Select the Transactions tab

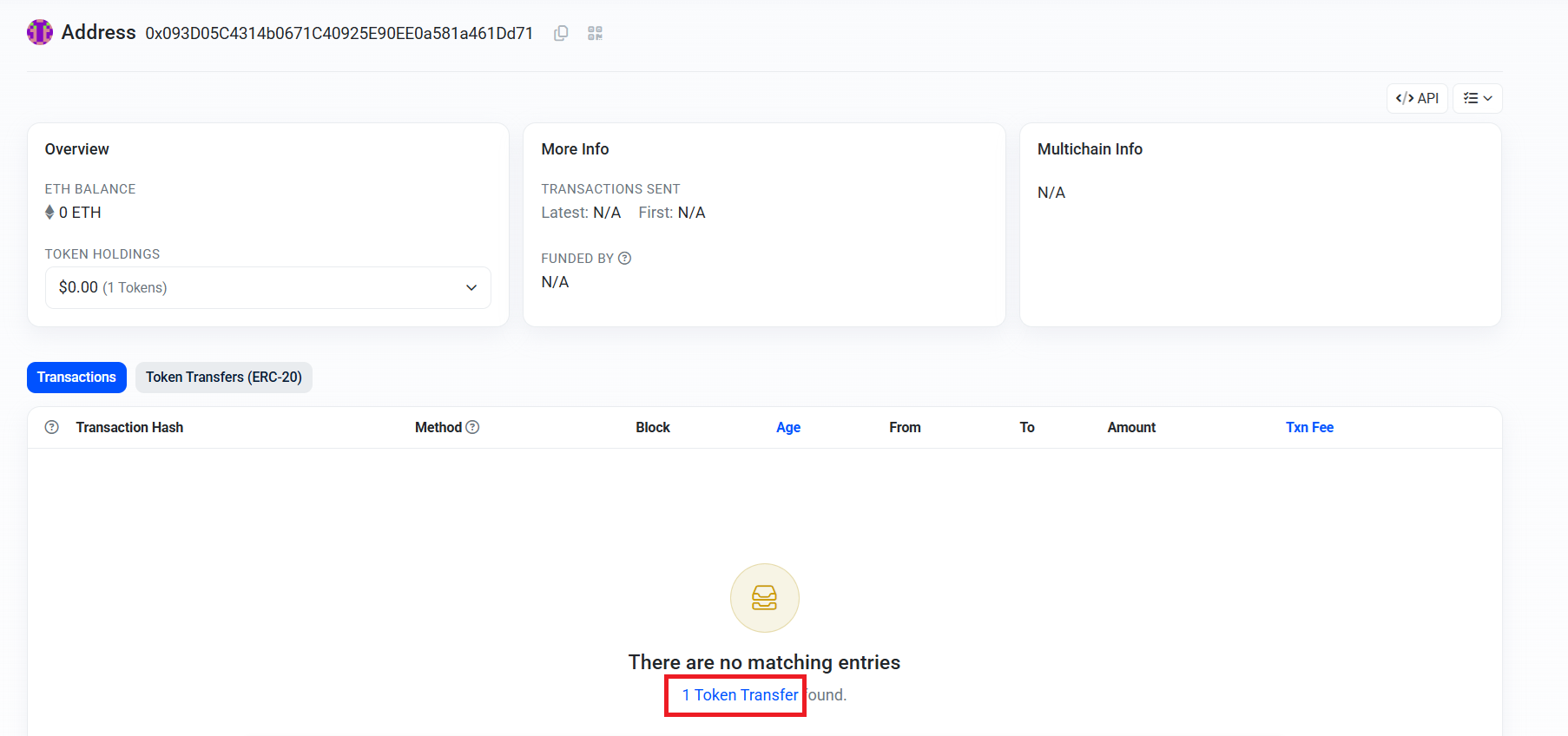click(76, 377)
